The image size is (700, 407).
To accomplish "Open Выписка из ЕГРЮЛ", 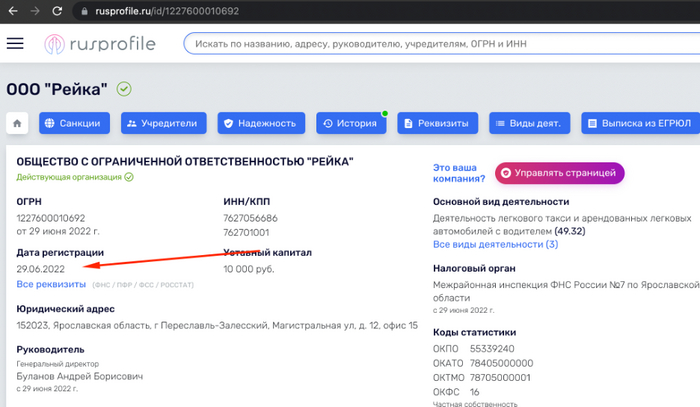I will click(x=641, y=123).
